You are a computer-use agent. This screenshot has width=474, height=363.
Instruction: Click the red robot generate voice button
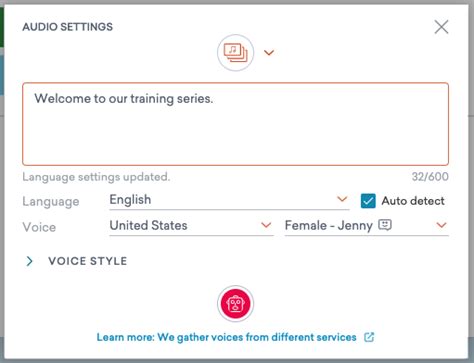tap(235, 303)
